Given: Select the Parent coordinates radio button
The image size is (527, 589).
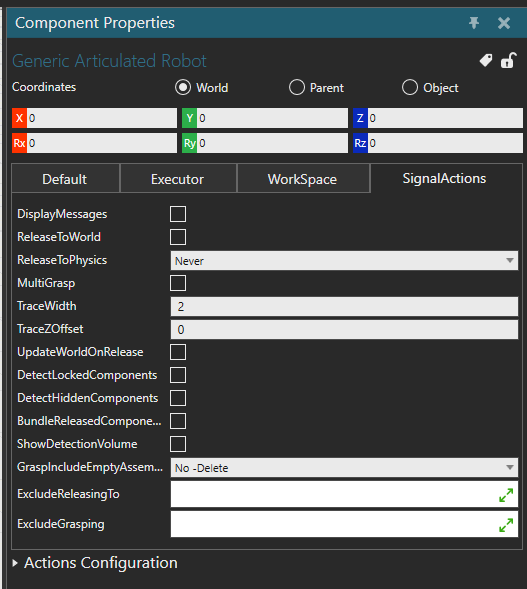Looking at the screenshot, I should [x=297, y=87].
